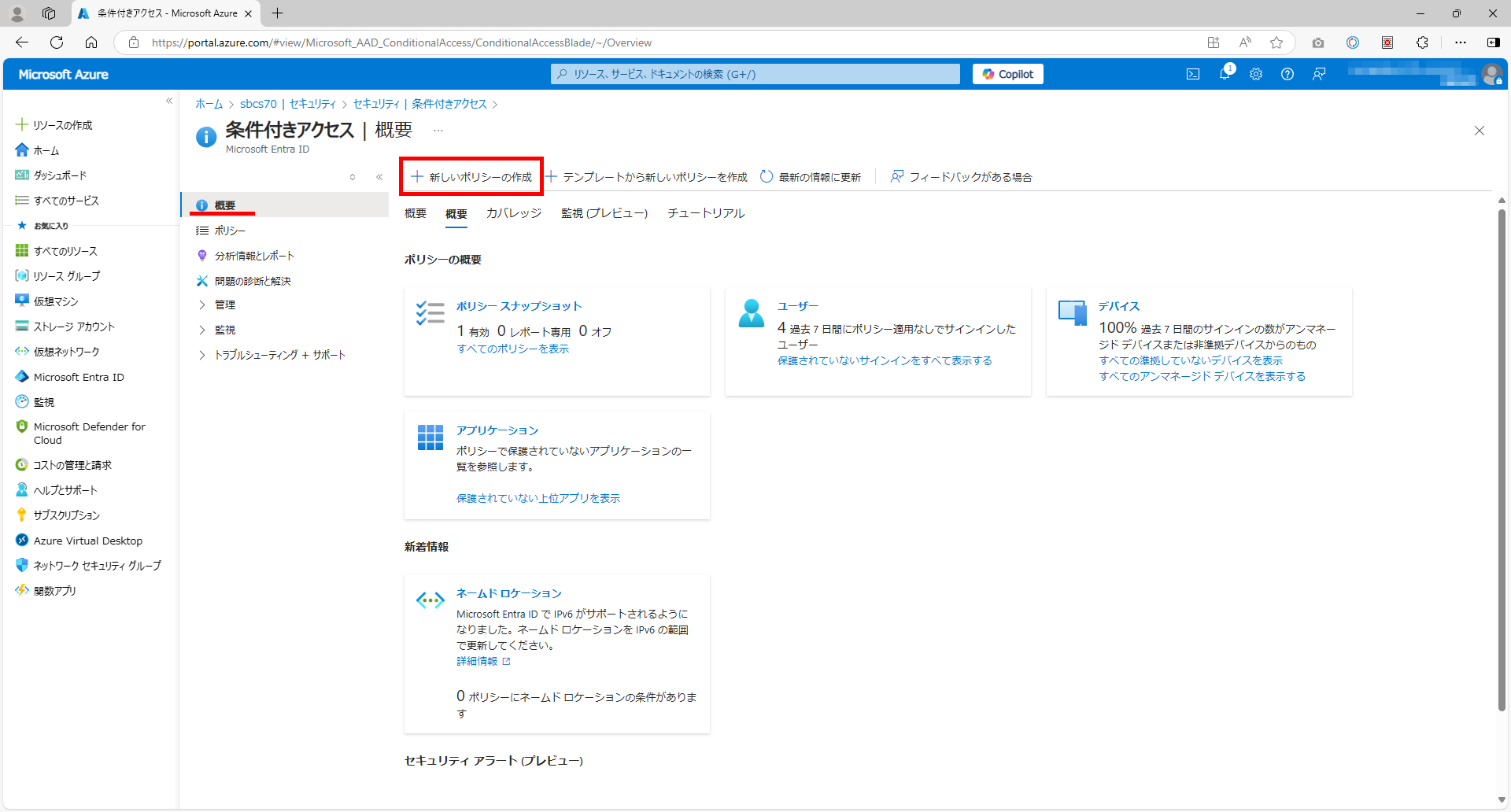This screenshot has width=1511, height=812.
Task: Click セキュリティ | 条件付きアクセス breadcrumb
Action: click(x=420, y=104)
